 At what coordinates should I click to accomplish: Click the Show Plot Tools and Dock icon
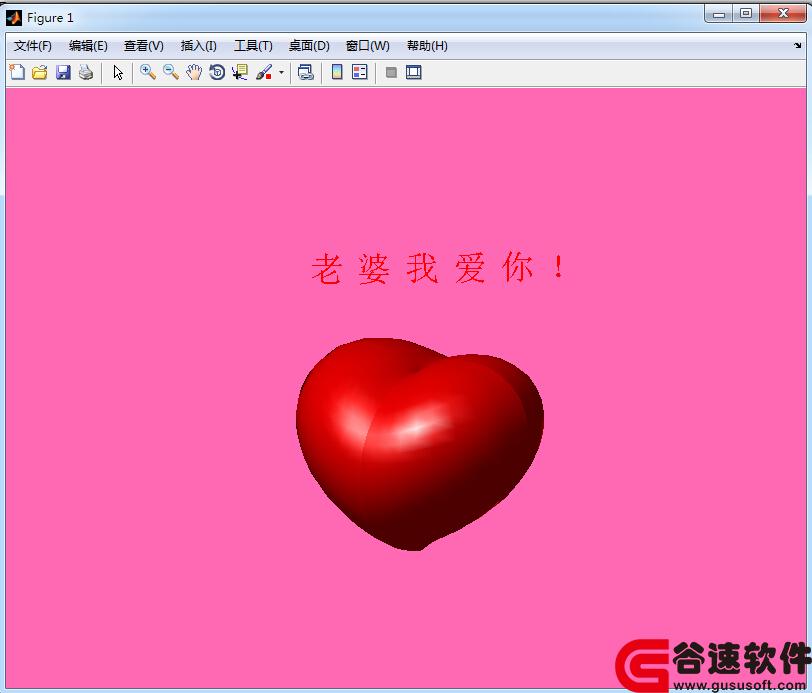coord(413,72)
